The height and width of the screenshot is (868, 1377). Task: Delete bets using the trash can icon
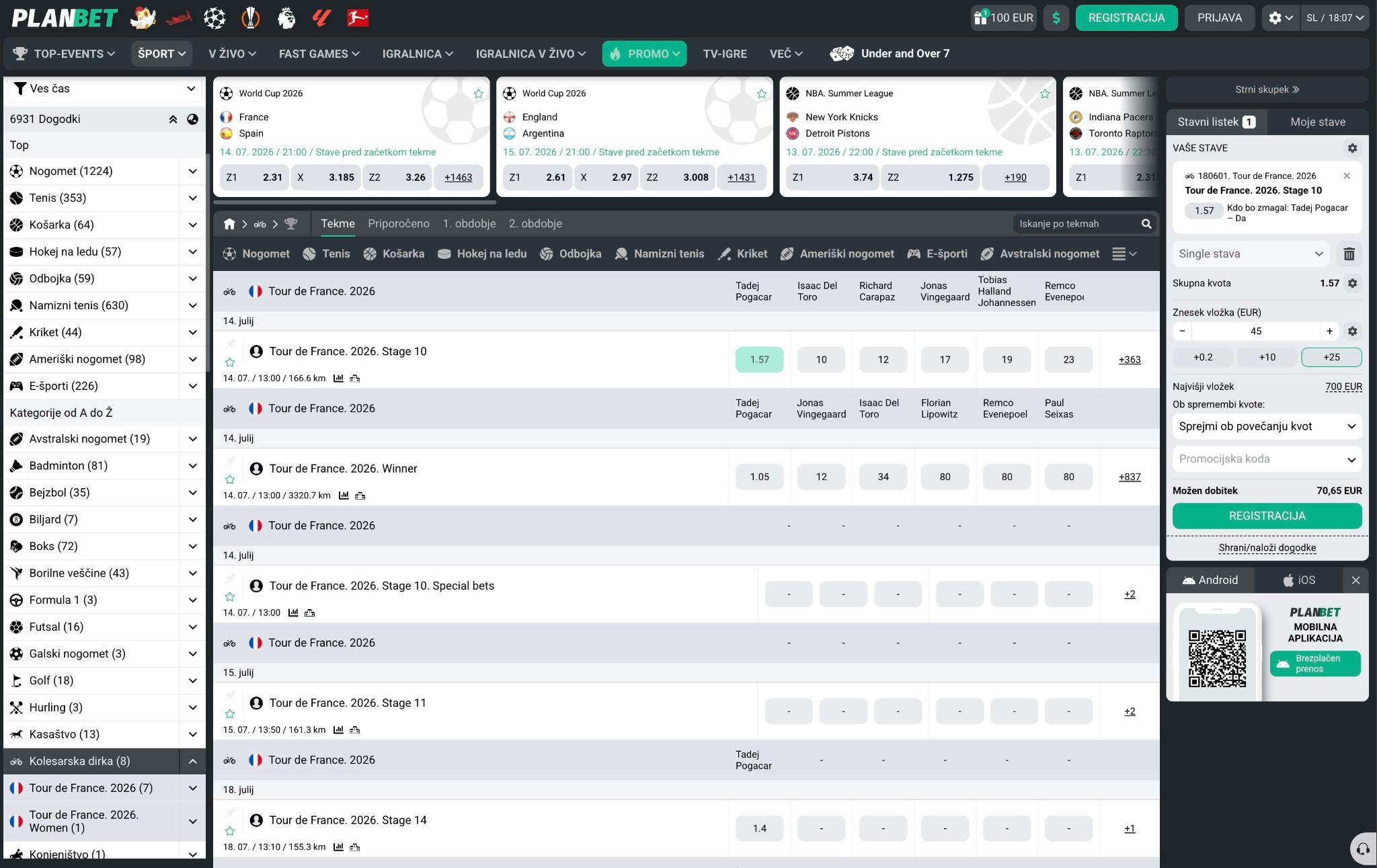pos(1349,253)
